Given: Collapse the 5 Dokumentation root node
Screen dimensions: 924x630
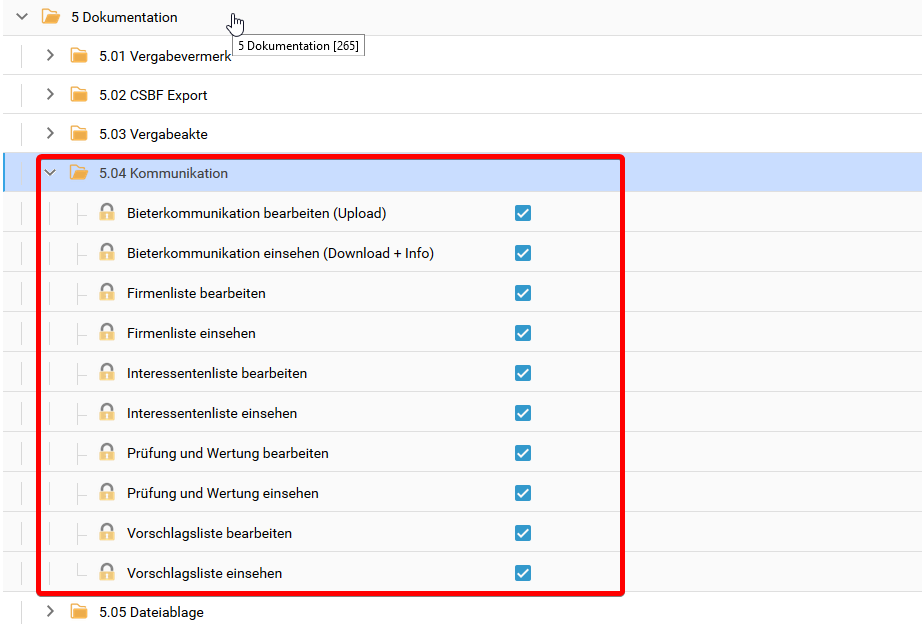Looking at the screenshot, I should 22,17.
